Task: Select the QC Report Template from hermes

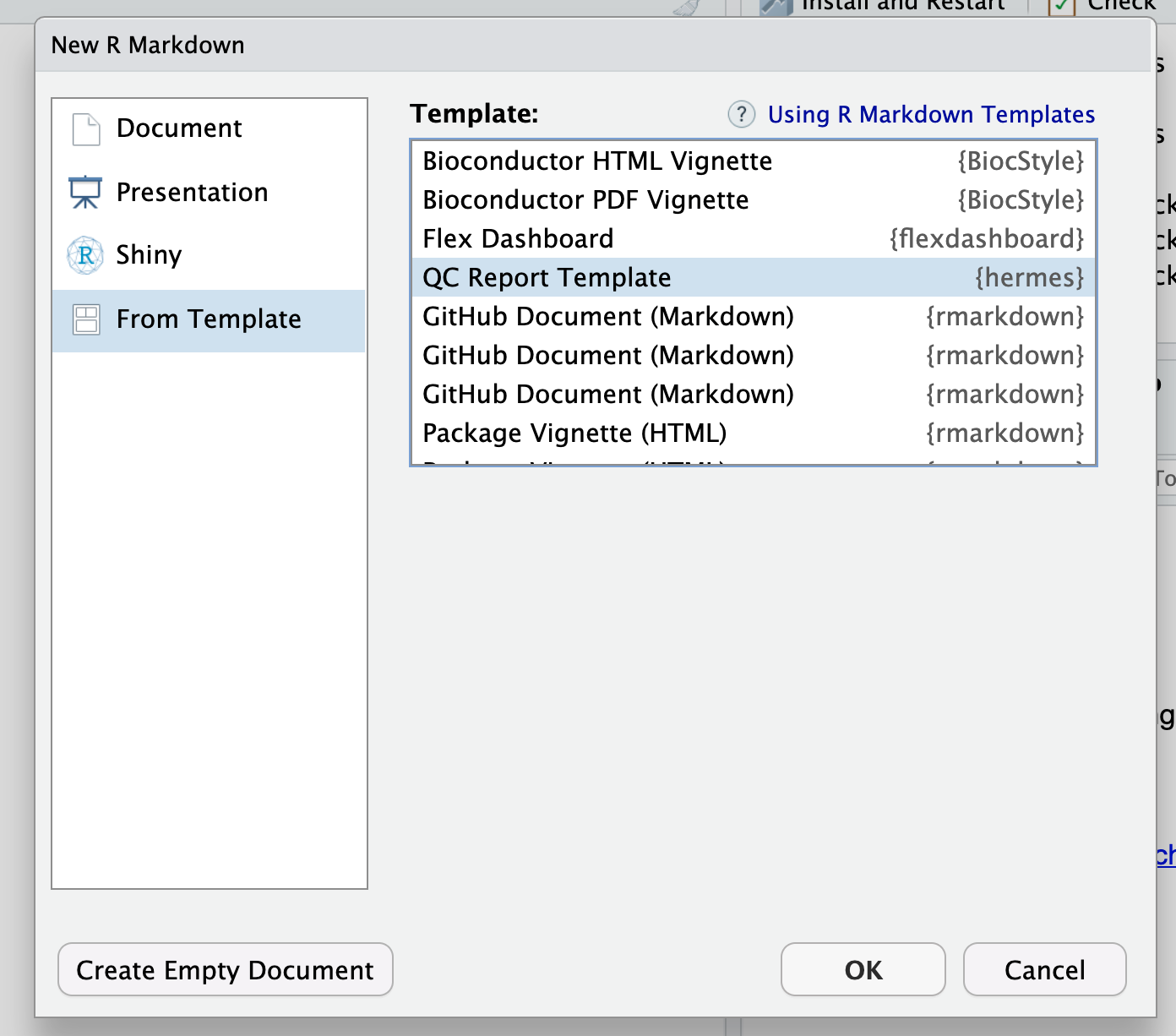Action: (x=547, y=277)
